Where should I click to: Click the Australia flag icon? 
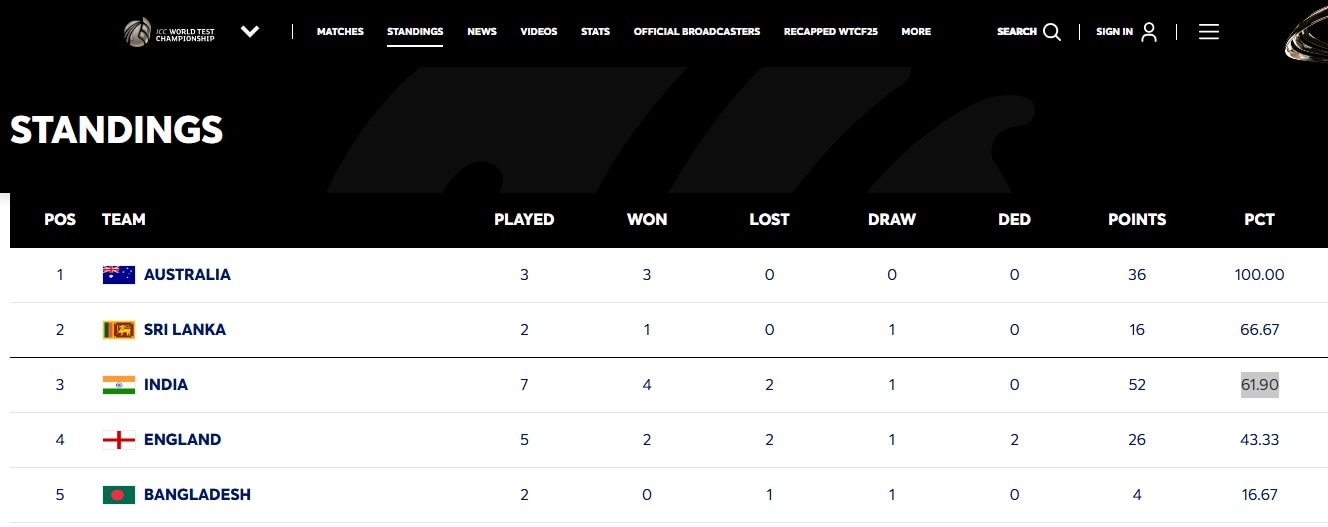pyautogui.click(x=119, y=275)
